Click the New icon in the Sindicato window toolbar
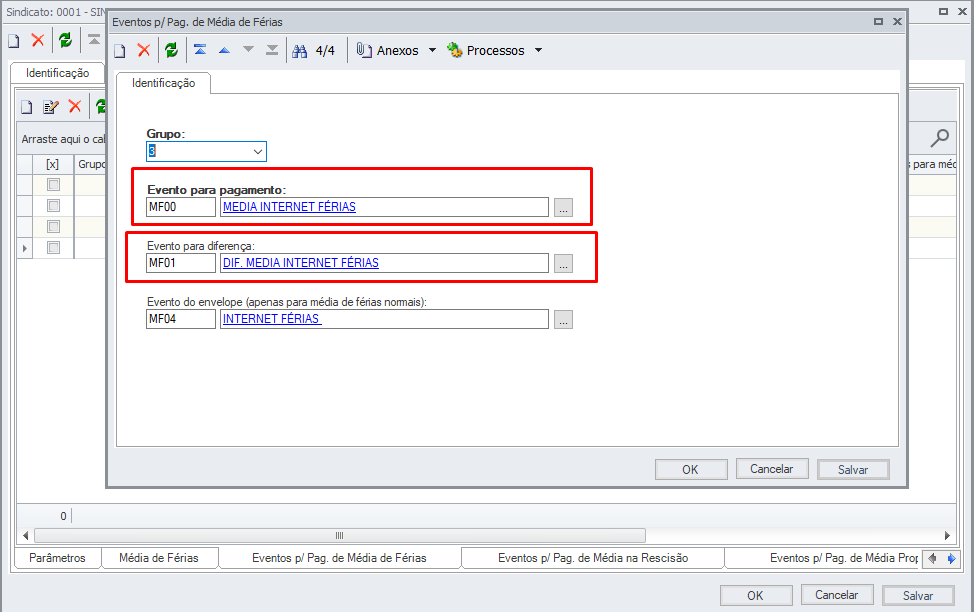This screenshot has height=612, width=974. (x=14, y=41)
